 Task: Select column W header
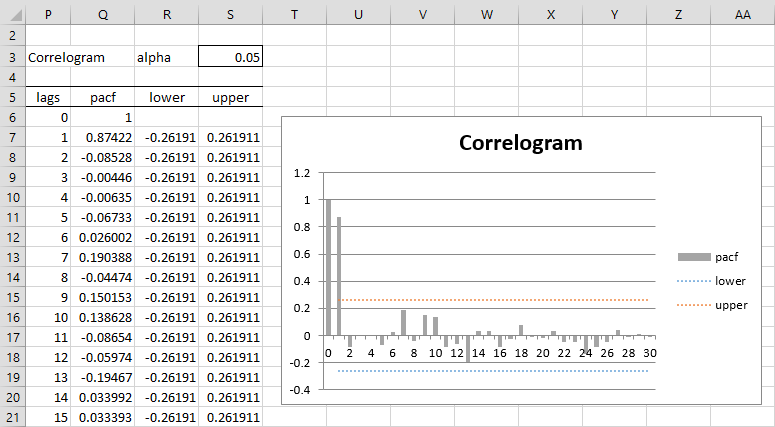pos(486,14)
